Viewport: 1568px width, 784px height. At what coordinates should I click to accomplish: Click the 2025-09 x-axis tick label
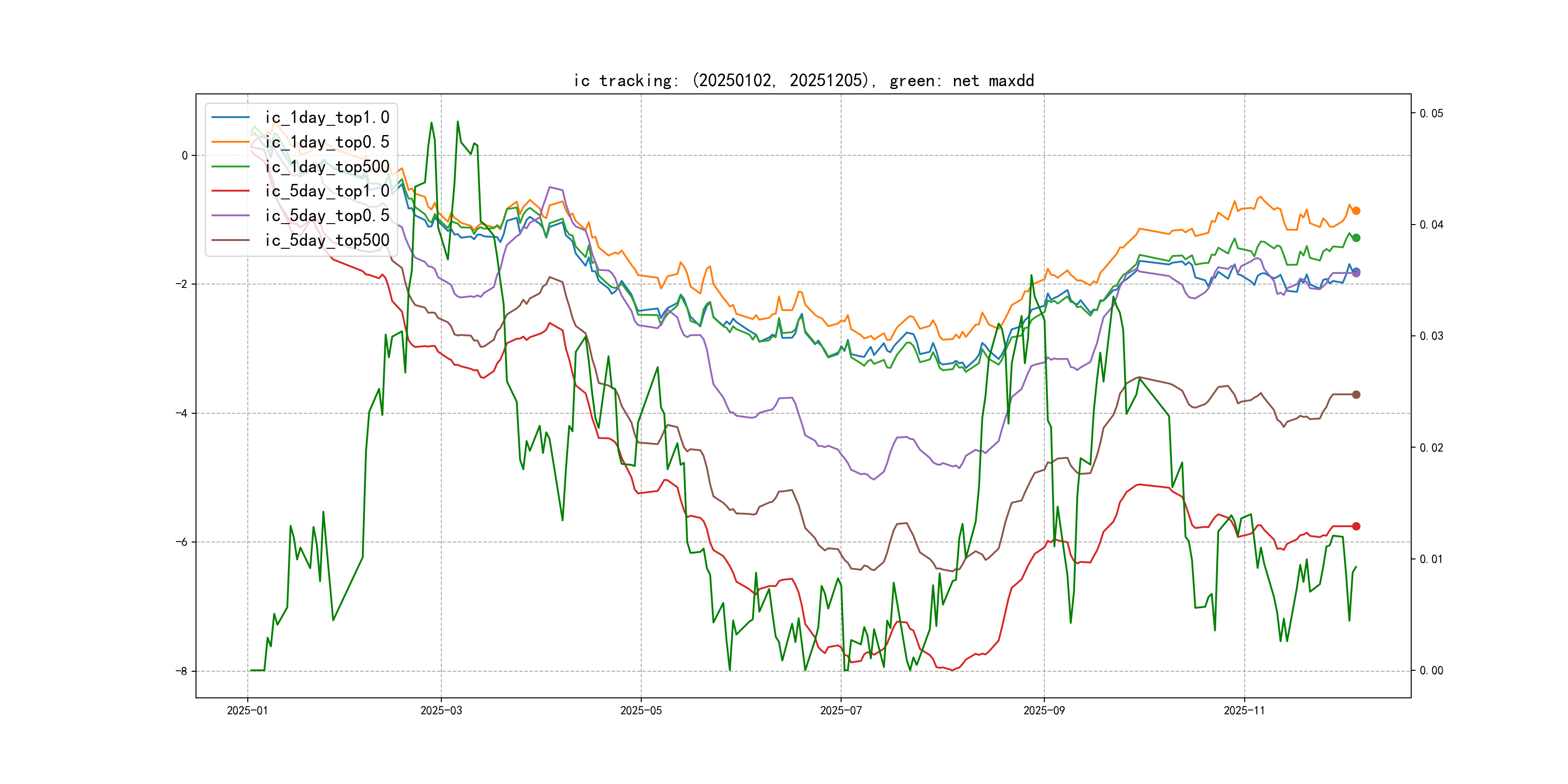click(1044, 710)
